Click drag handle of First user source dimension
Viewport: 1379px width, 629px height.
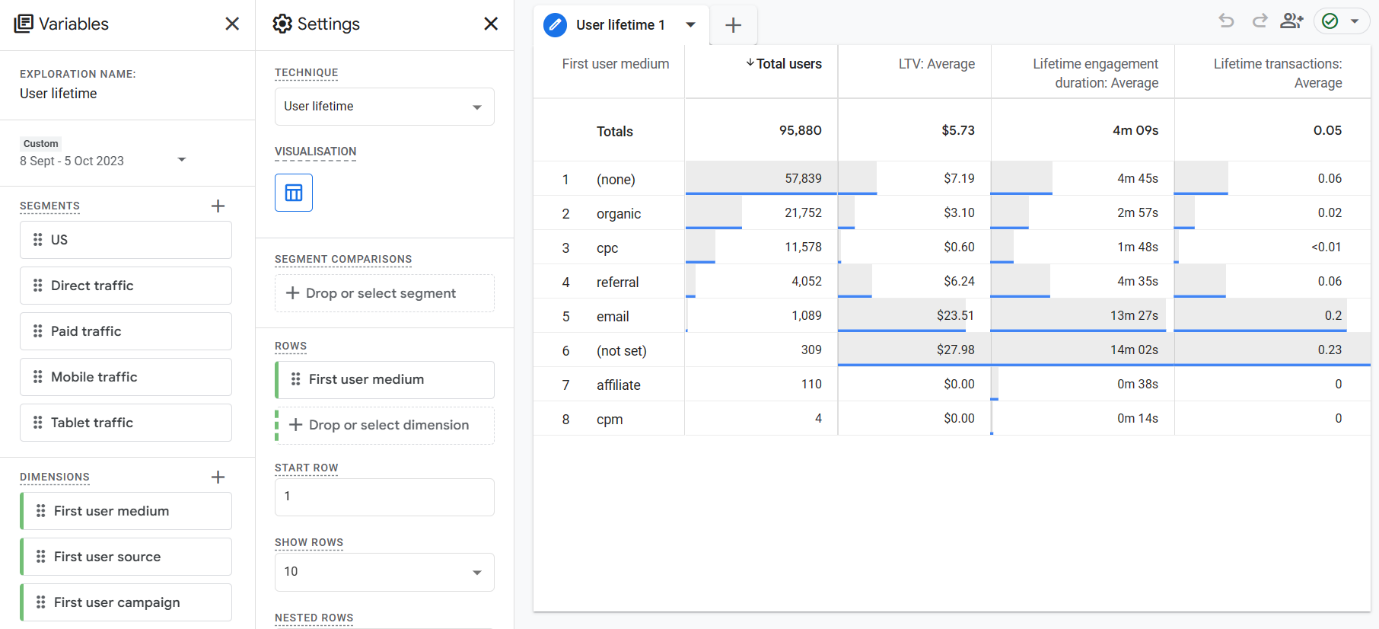pos(41,557)
